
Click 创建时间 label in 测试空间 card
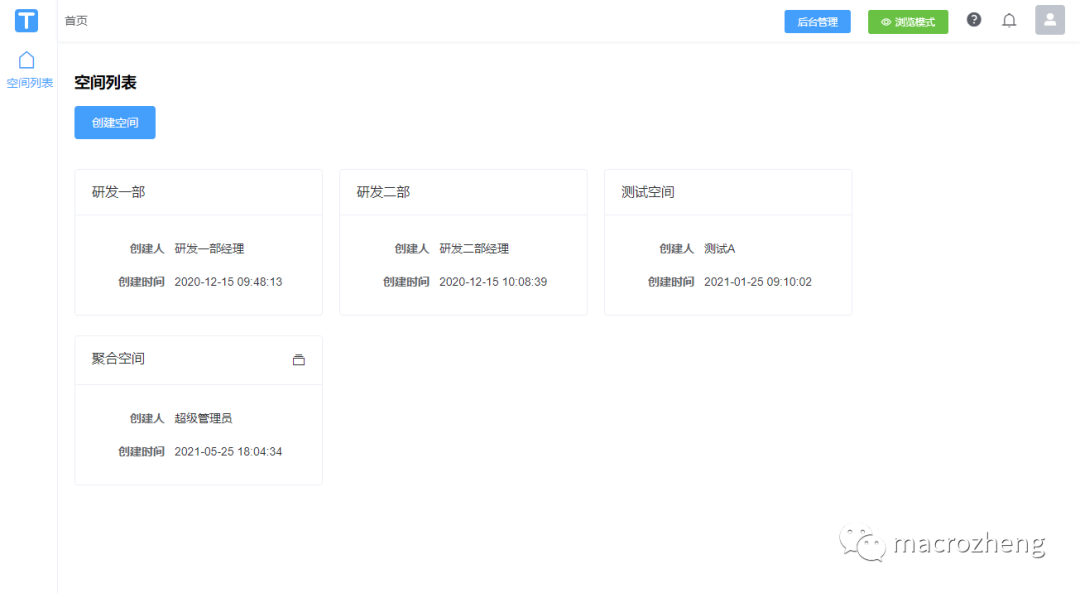coord(671,282)
